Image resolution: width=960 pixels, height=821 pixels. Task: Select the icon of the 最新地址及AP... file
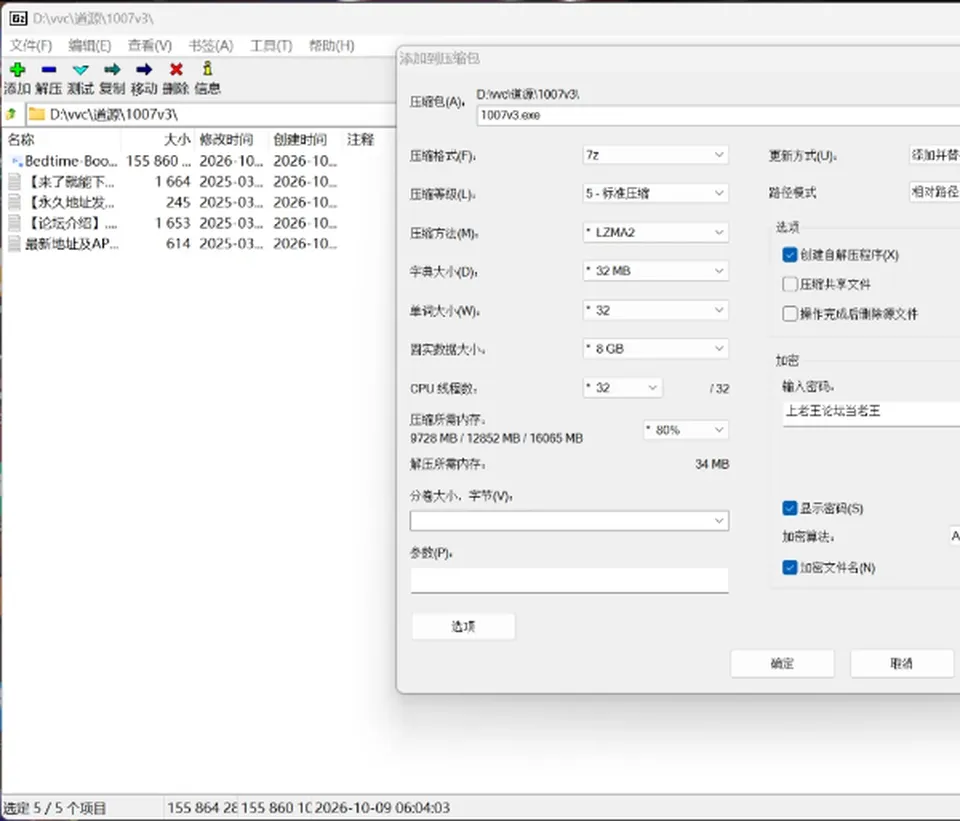[14, 244]
